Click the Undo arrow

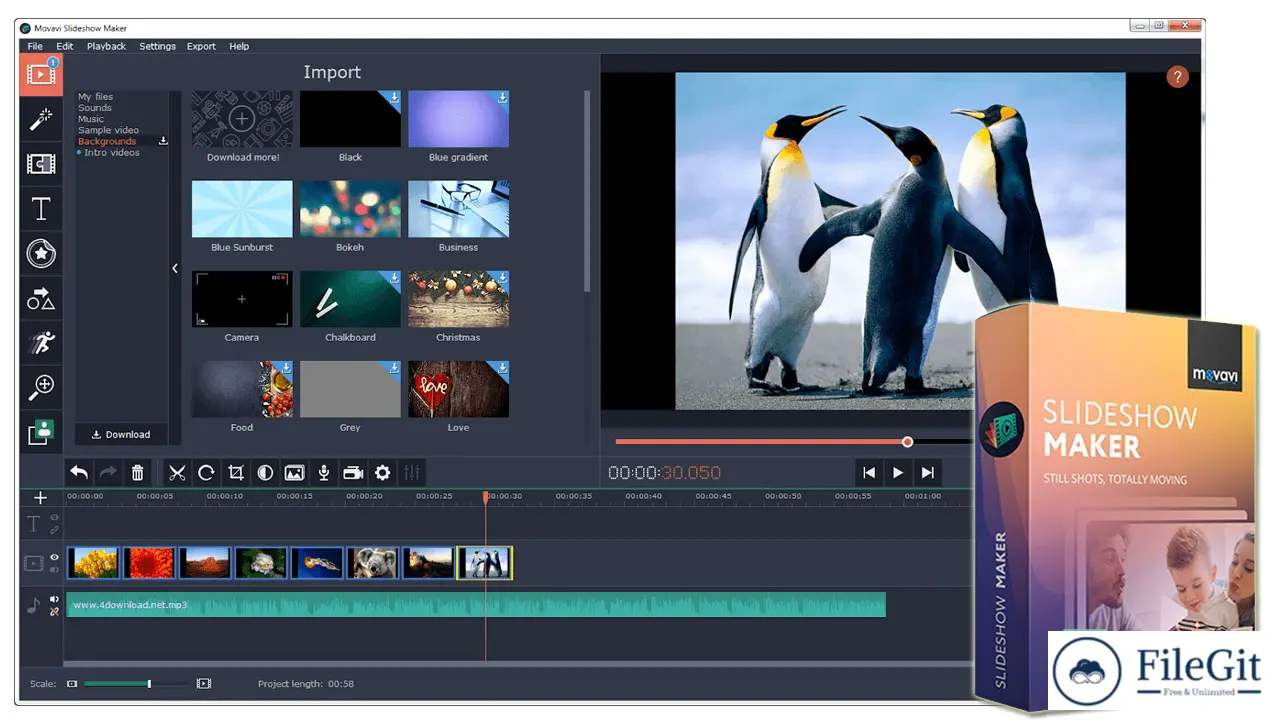79,473
